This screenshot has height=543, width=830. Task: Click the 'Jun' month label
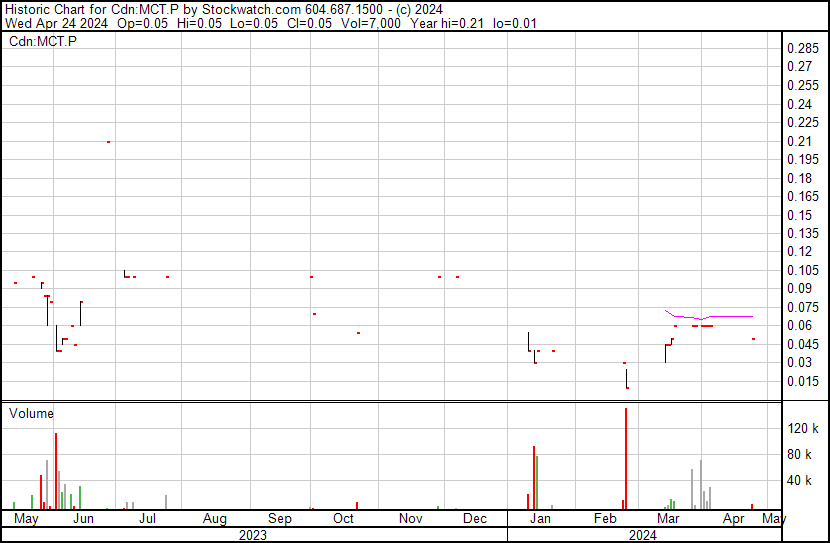point(83,518)
